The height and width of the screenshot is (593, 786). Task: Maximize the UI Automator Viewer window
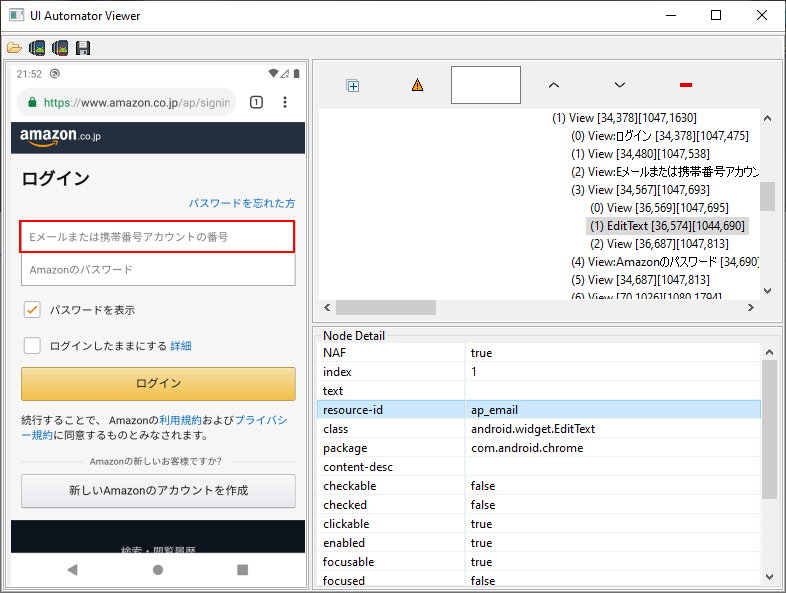(x=716, y=15)
